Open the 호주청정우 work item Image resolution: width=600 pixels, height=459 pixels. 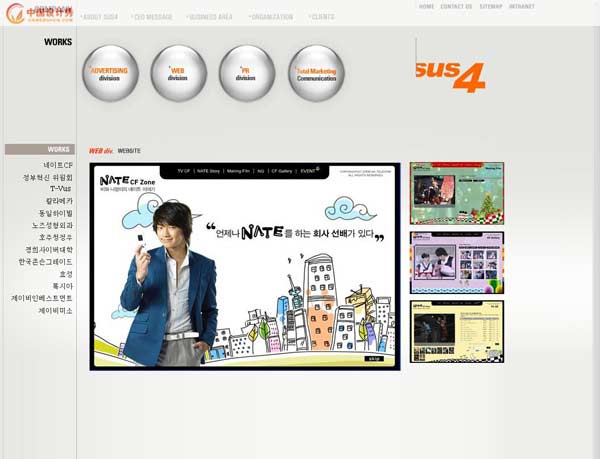point(55,238)
